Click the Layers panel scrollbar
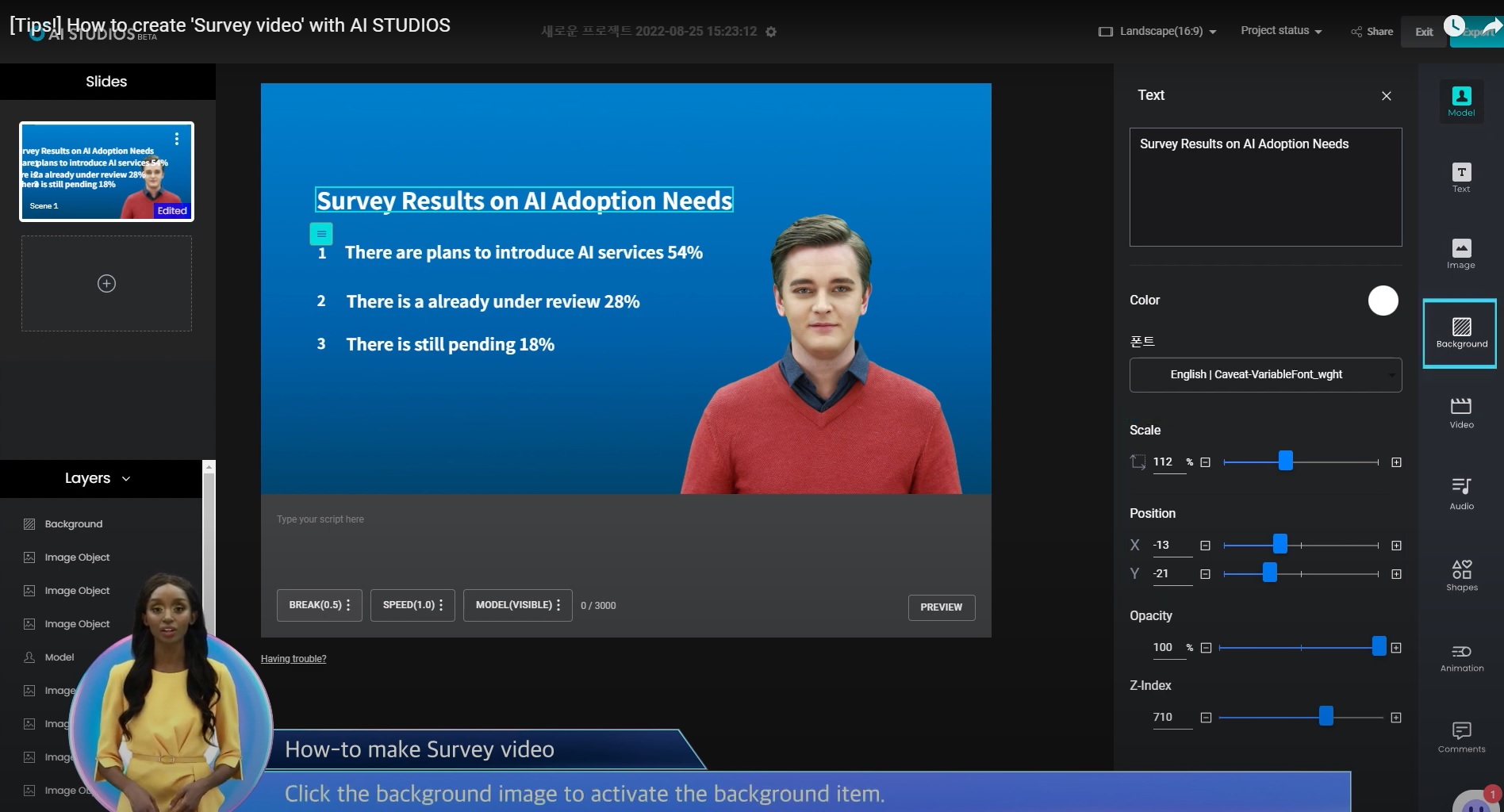This screenshot has height=812, width=1504. coord(209,555)
